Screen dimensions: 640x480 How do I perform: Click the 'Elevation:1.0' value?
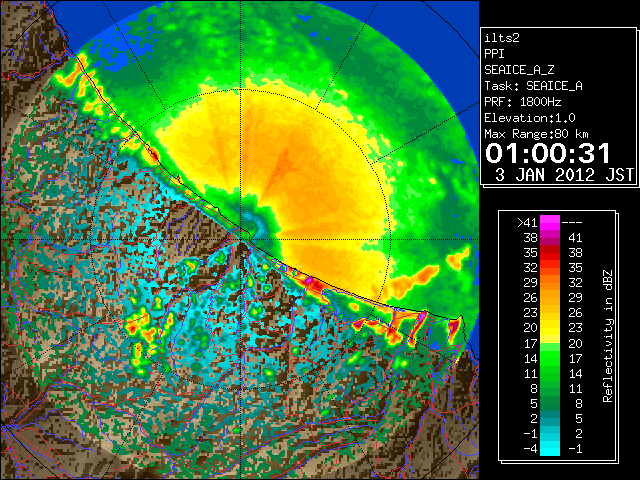pyautogui.click(x=530, y=118)
